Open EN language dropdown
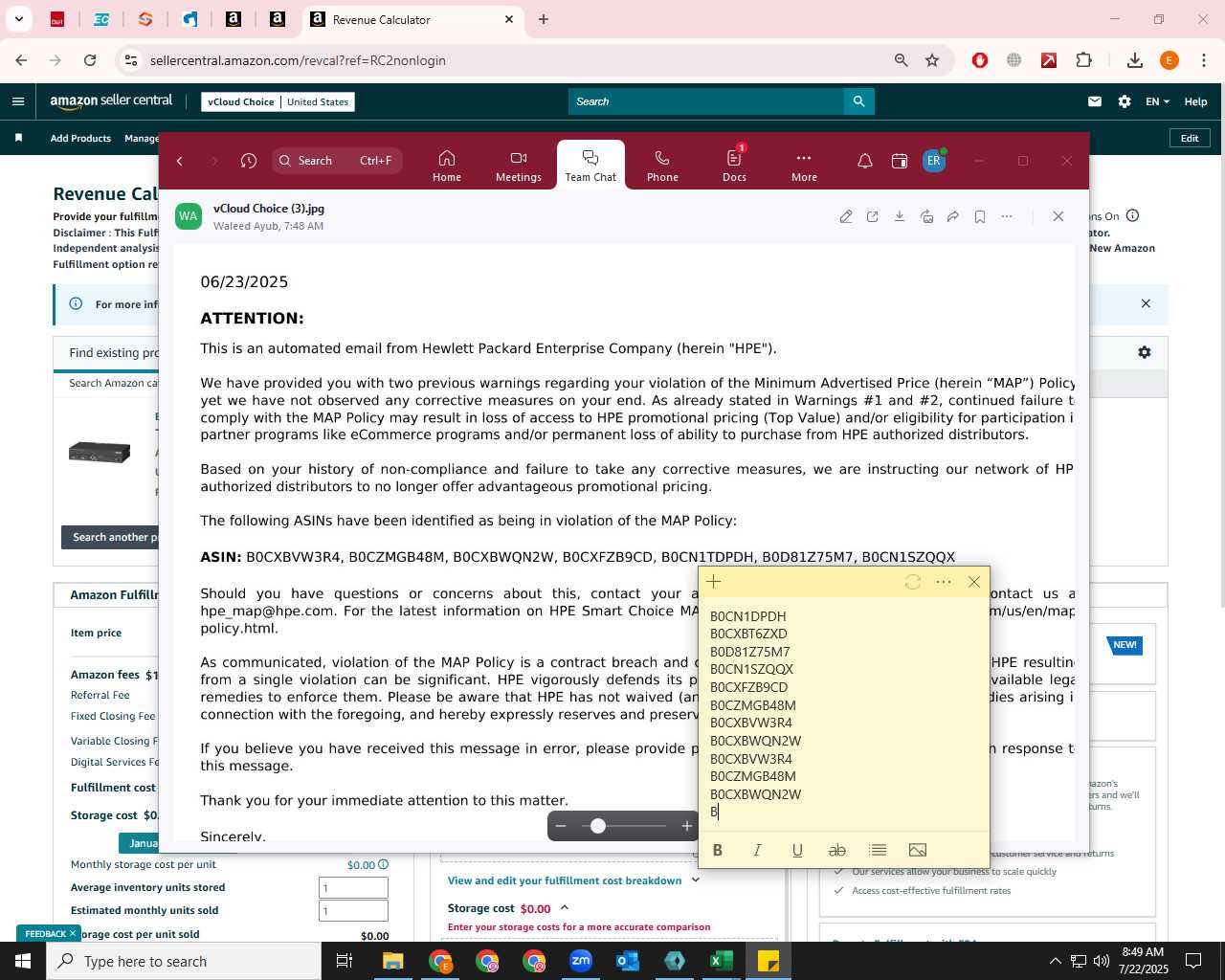The image size is (1225, 980). (1157, 101)
